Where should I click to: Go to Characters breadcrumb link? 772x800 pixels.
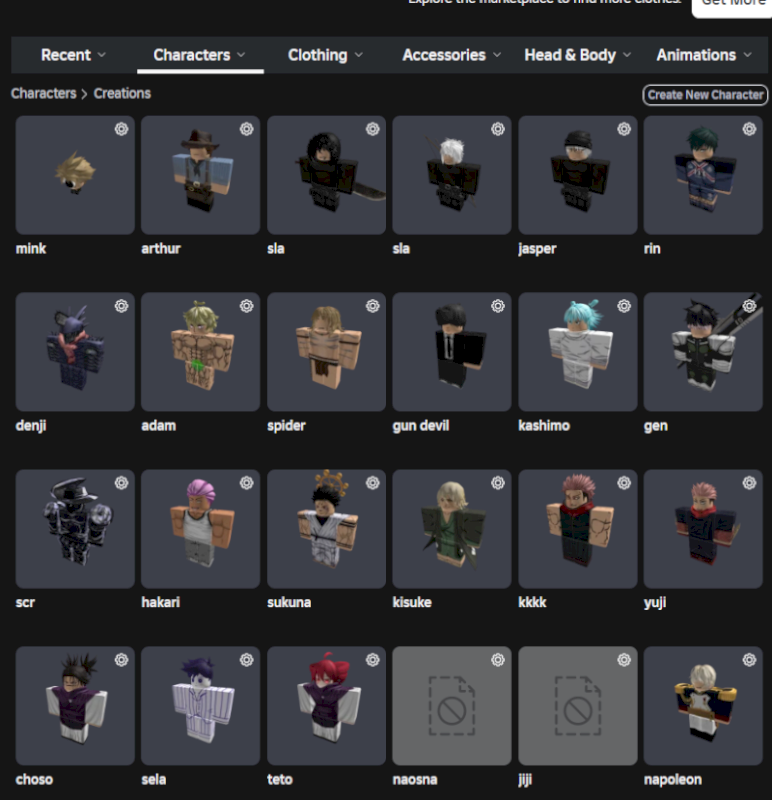point(43,93)
